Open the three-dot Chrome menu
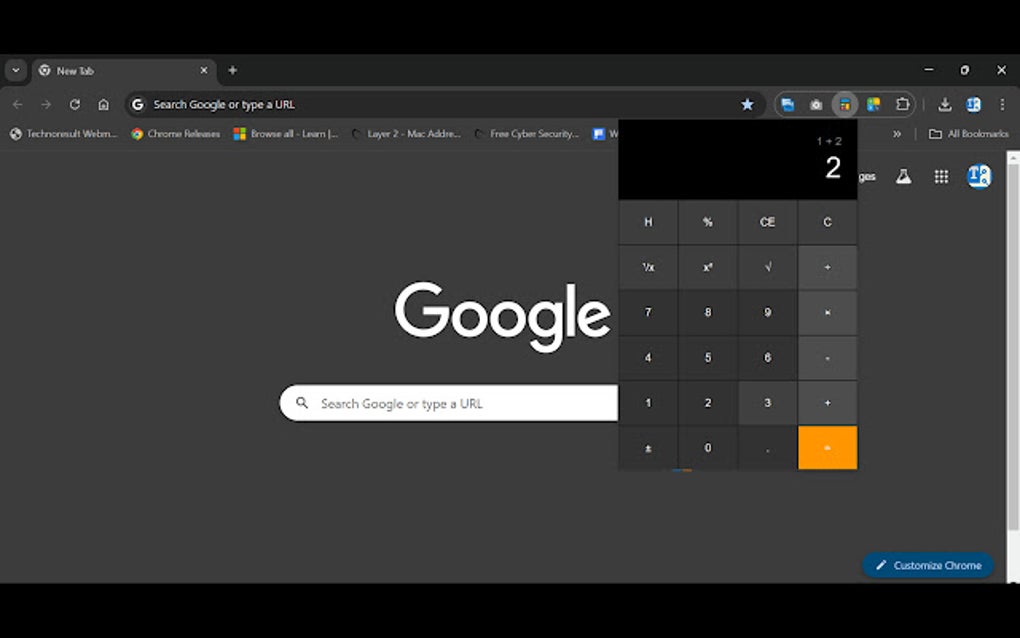Image resolution: width=1020 pixels, height=638 pixels. [x=1001, y=104]
